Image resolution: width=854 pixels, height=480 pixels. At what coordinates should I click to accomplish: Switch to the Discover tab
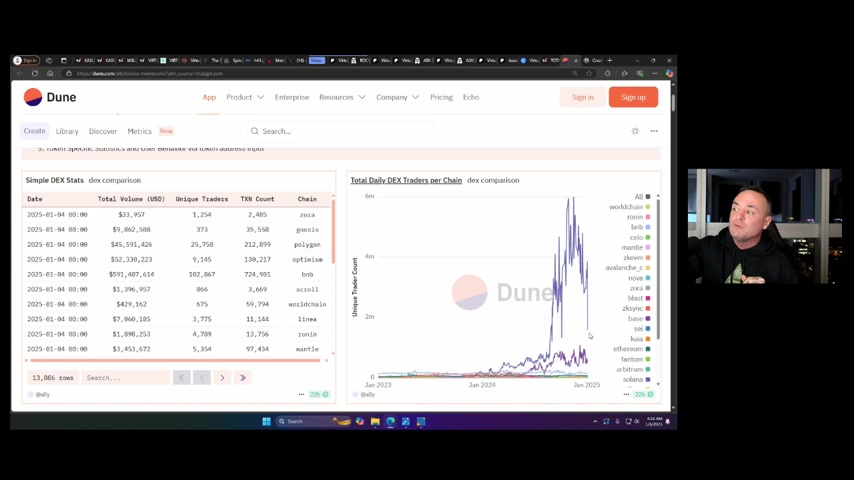point(103,131)
